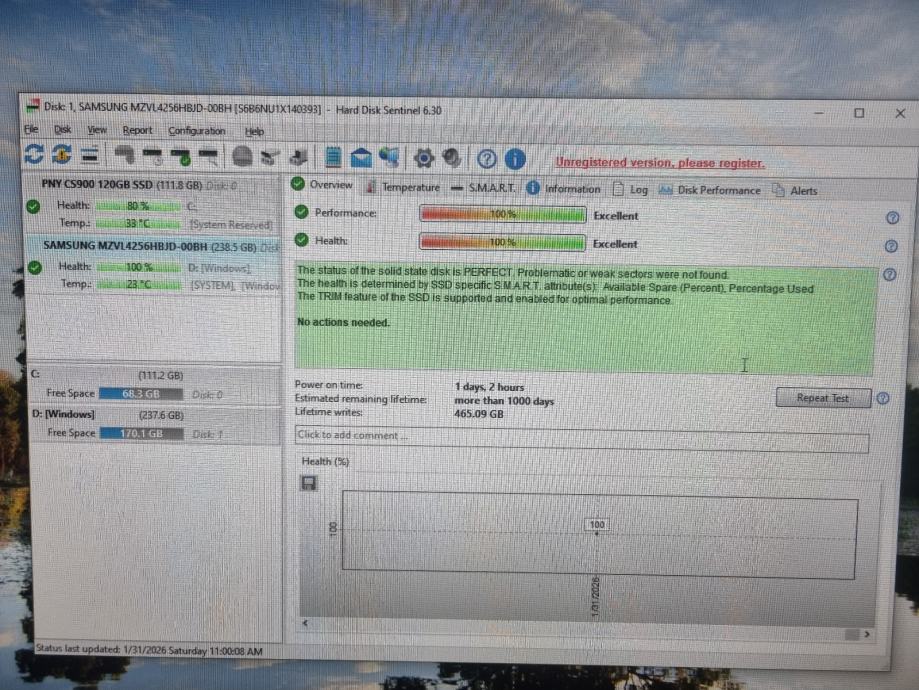Open the File menu
The width and height of the screenshot is (919, 690).
pyautogui.click(x=31, y=129)
